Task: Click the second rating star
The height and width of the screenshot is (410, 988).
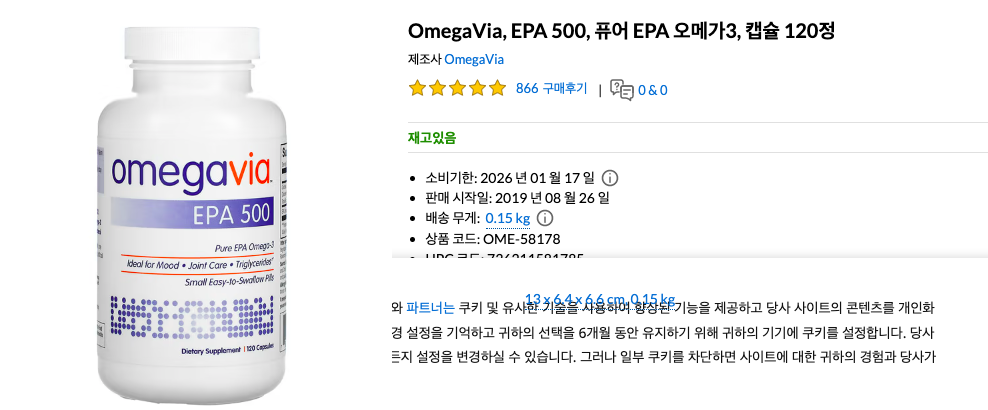Action: tap(438, 89)
